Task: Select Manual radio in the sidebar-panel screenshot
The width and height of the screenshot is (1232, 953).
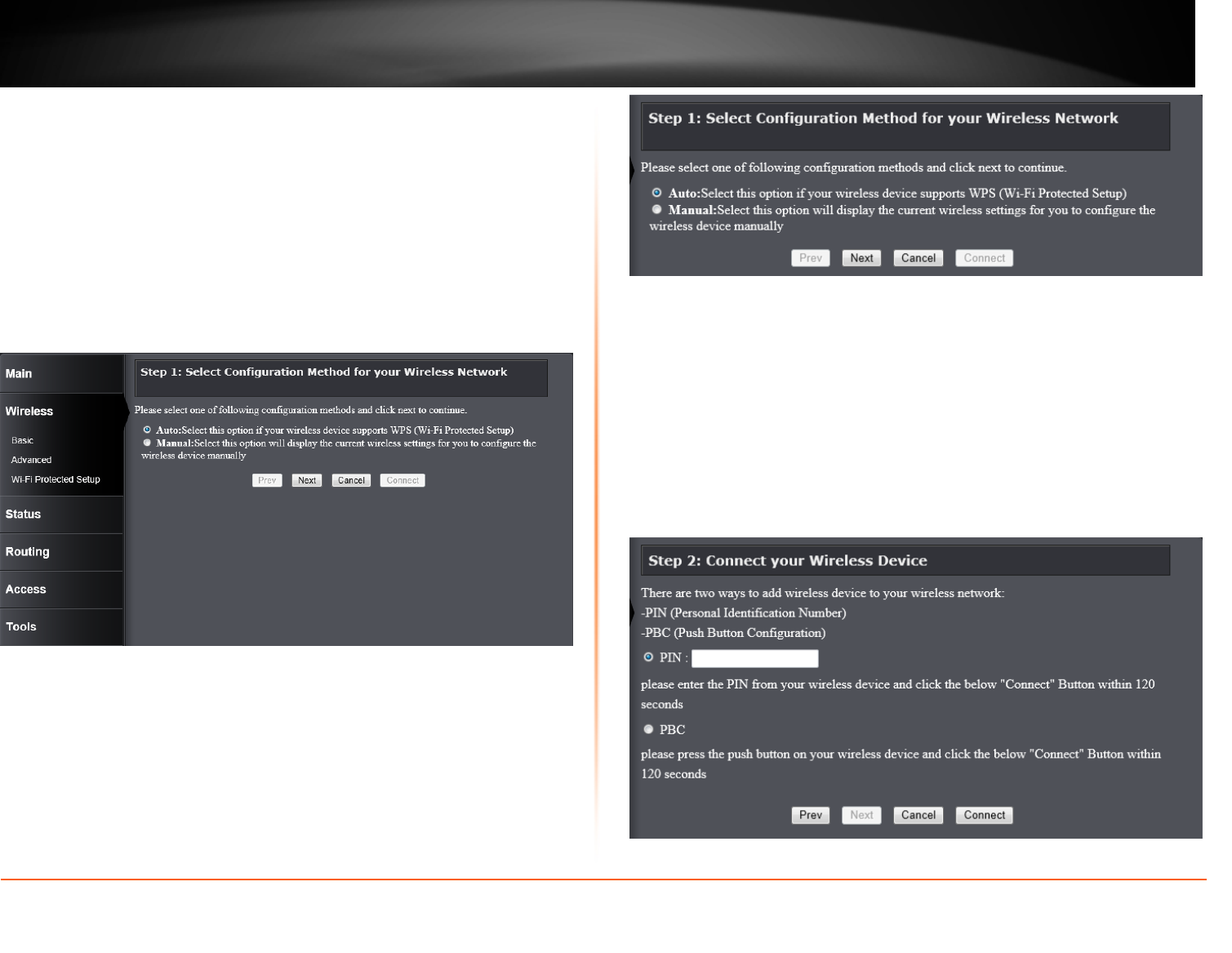Action: (147, 443)
